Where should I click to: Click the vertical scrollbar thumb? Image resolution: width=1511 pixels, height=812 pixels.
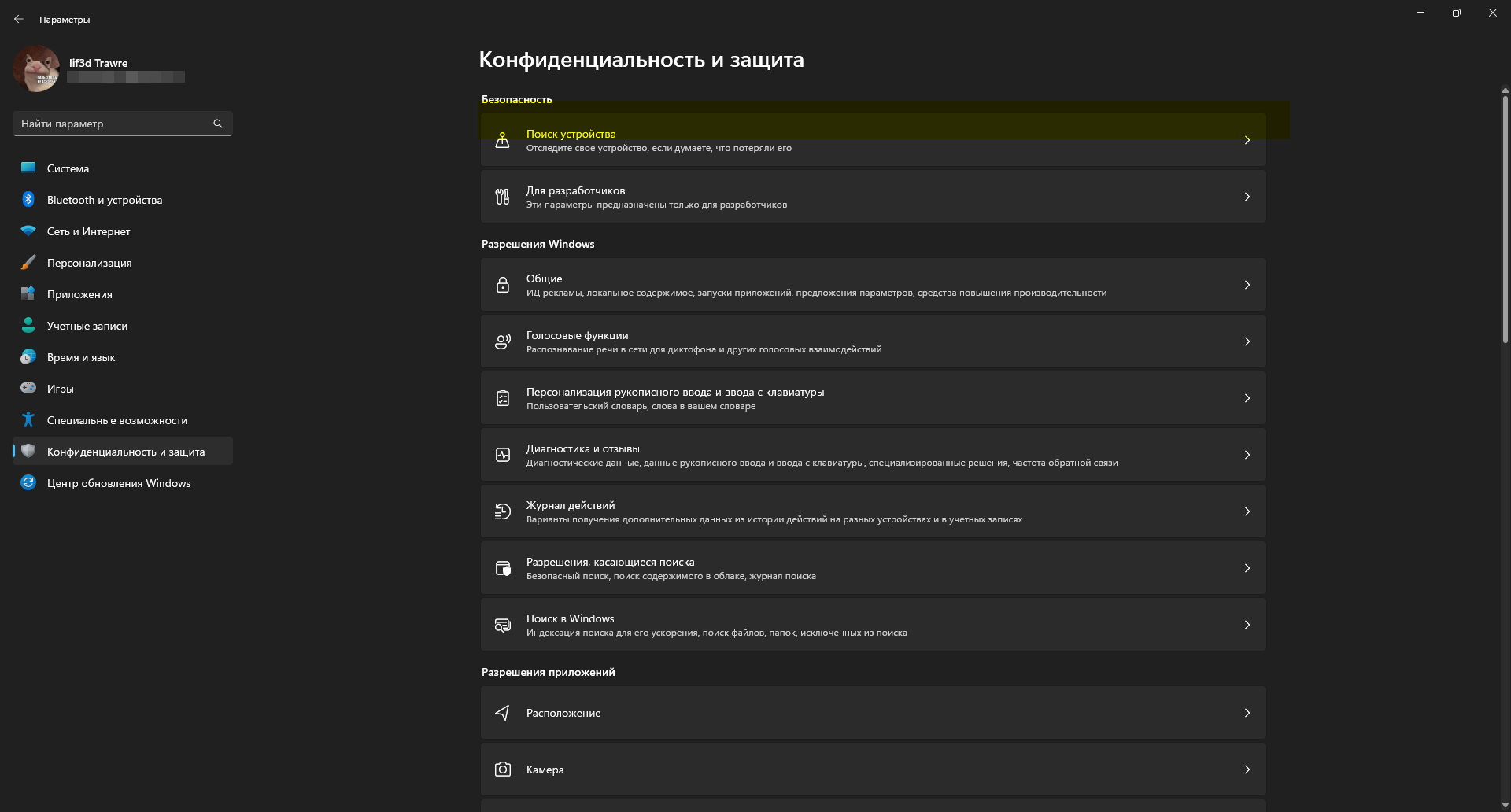(1505, 220)
